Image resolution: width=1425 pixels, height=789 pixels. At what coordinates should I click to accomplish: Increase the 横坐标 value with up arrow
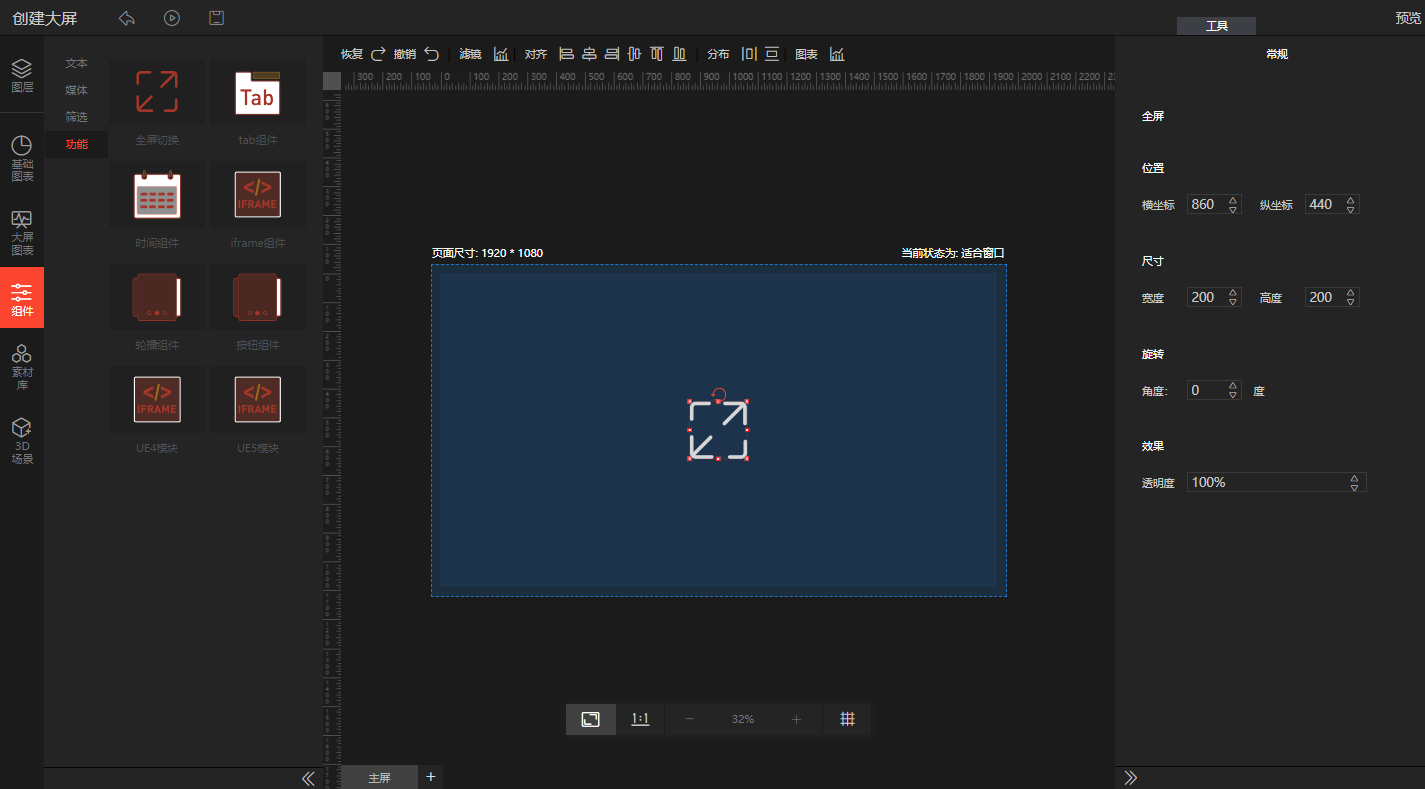(x=1233, y=200)
